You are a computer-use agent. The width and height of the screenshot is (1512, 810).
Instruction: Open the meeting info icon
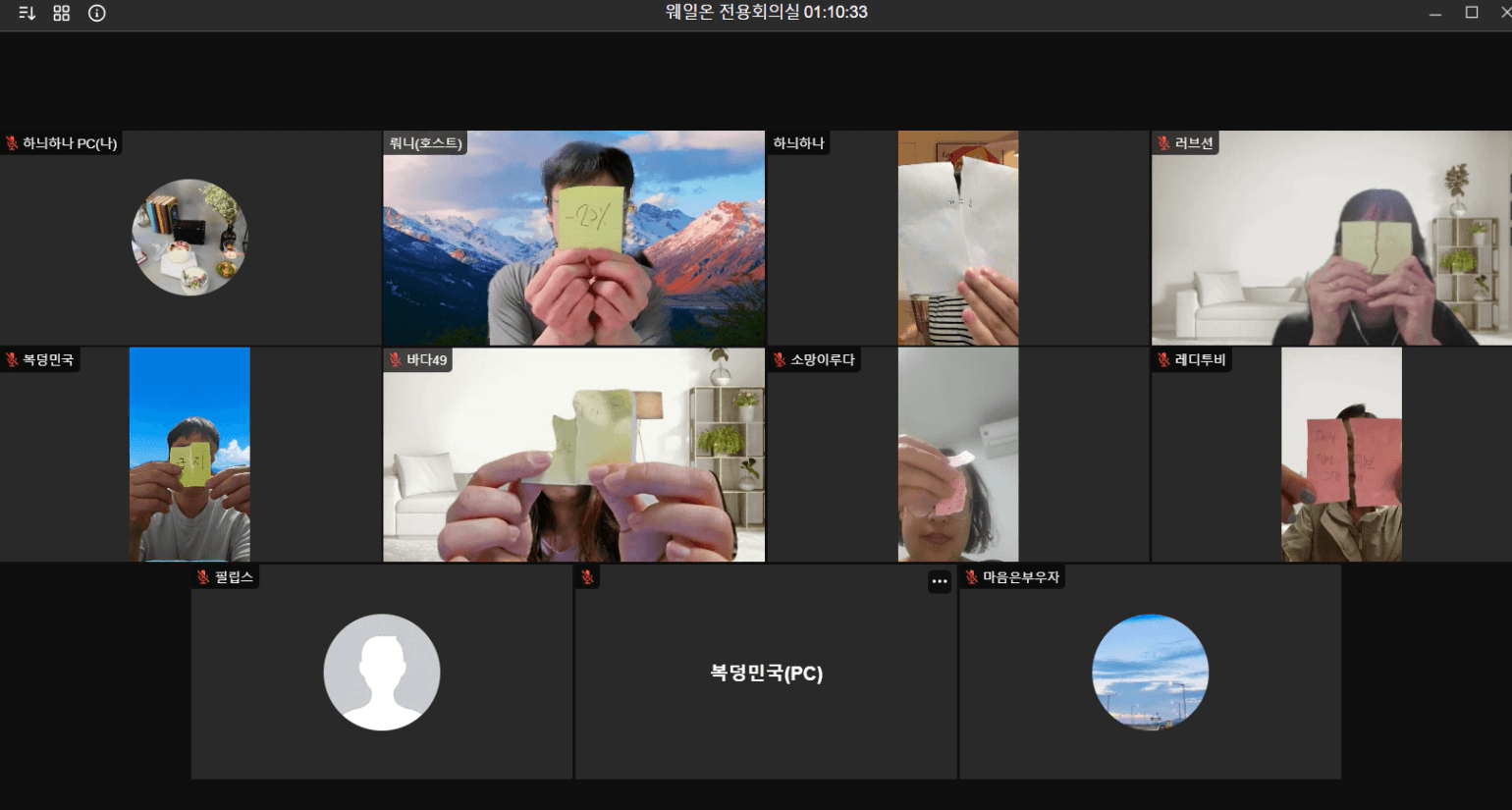point(97,13)
